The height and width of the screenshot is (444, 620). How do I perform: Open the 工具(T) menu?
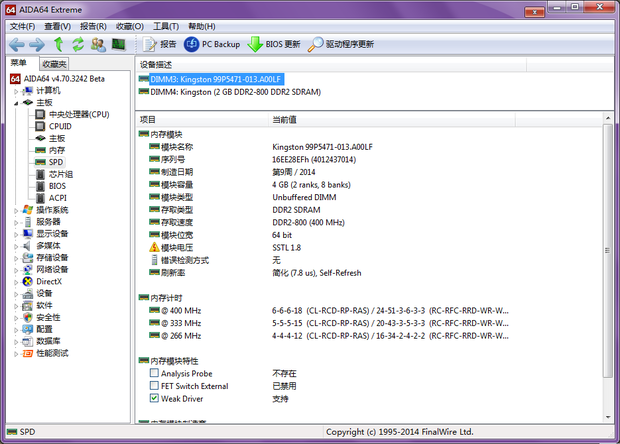(x=166, y=26)
